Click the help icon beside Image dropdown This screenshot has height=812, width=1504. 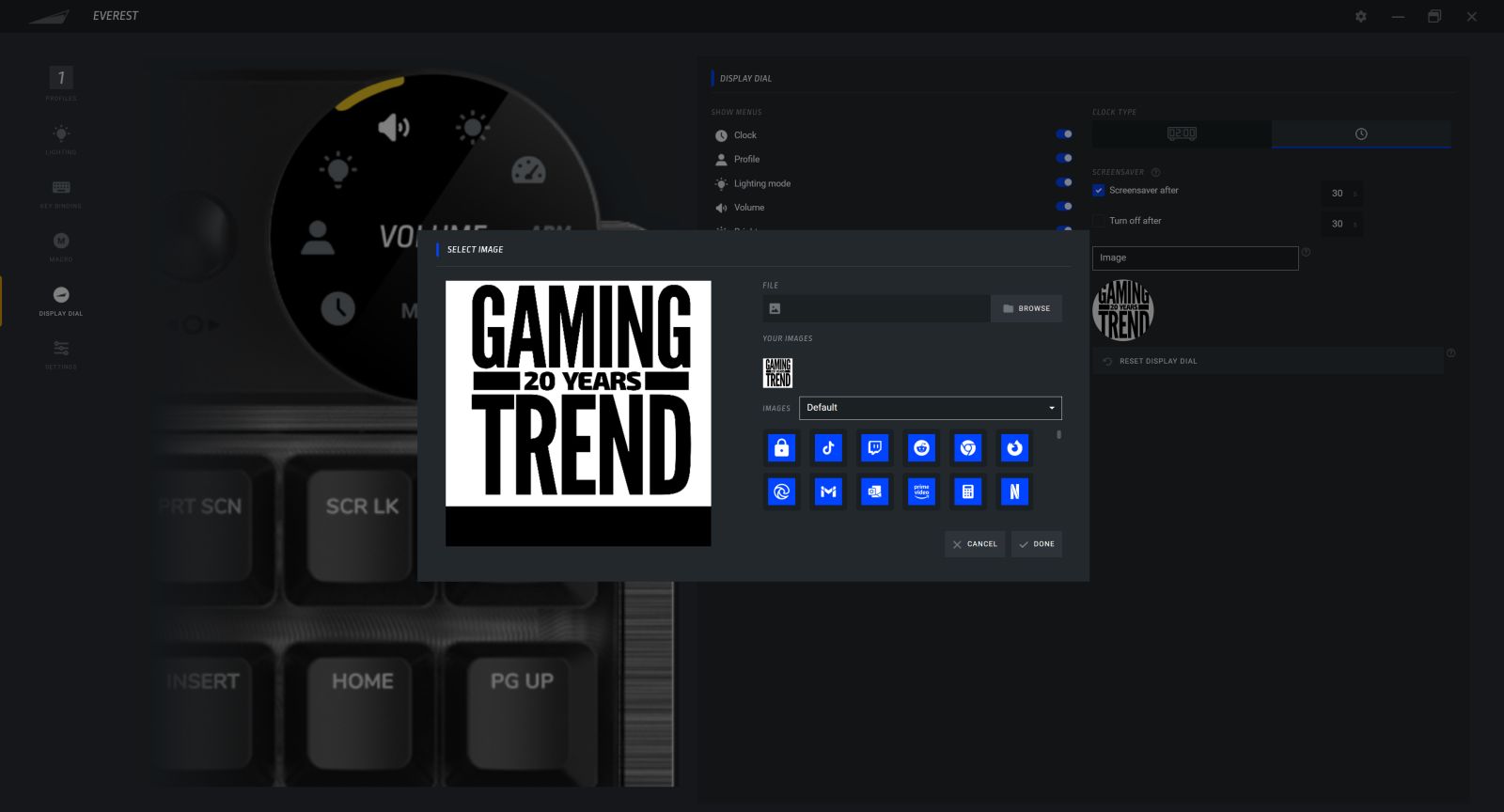[1306, 252]
